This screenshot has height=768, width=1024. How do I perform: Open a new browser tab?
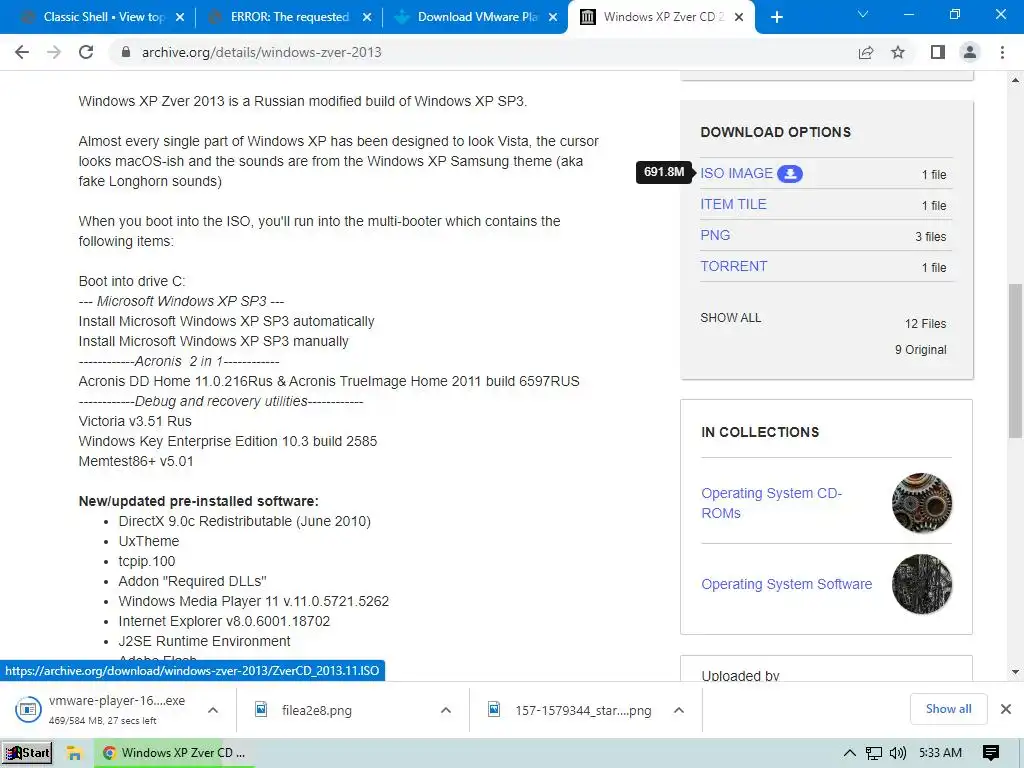[776, 17]
